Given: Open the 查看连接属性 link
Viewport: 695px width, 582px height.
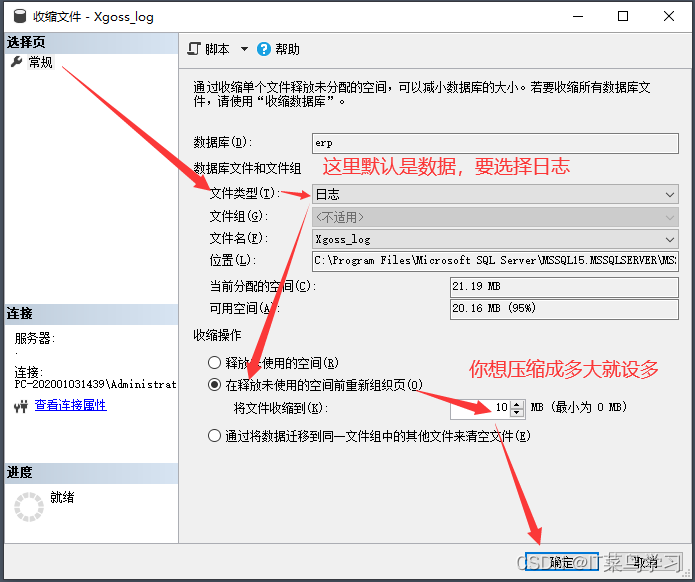Looking at the screenshot, I should (70, 406).
